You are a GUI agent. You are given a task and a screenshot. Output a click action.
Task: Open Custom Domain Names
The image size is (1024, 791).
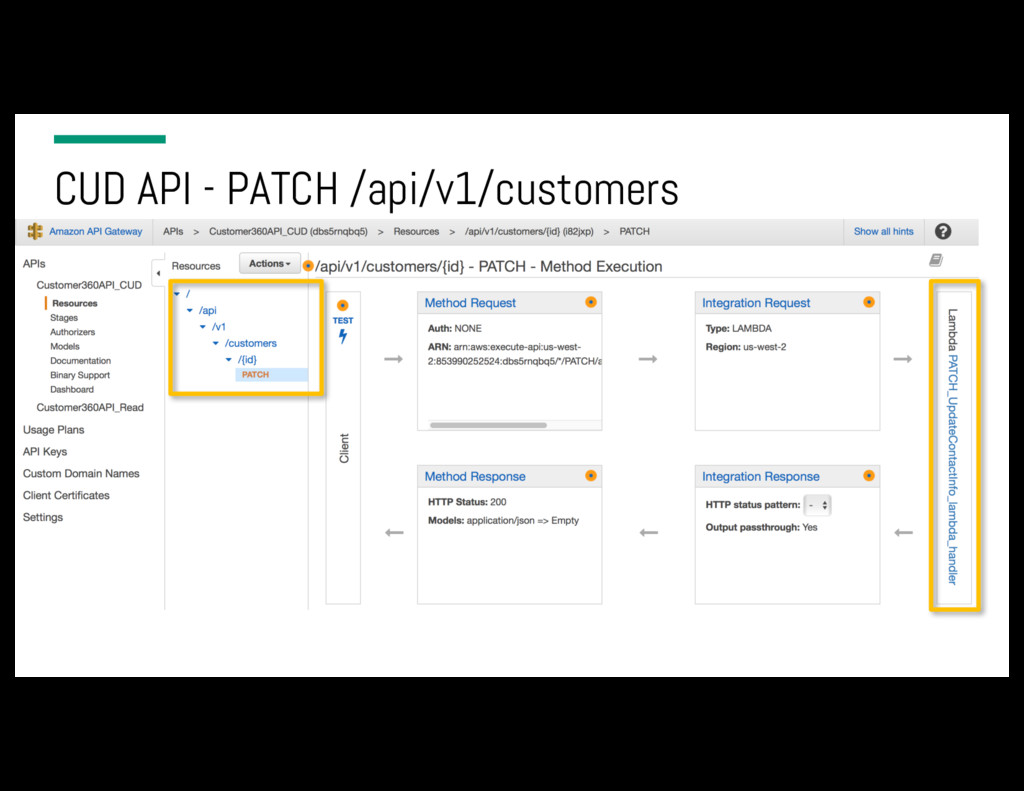[x=81, y=473]
